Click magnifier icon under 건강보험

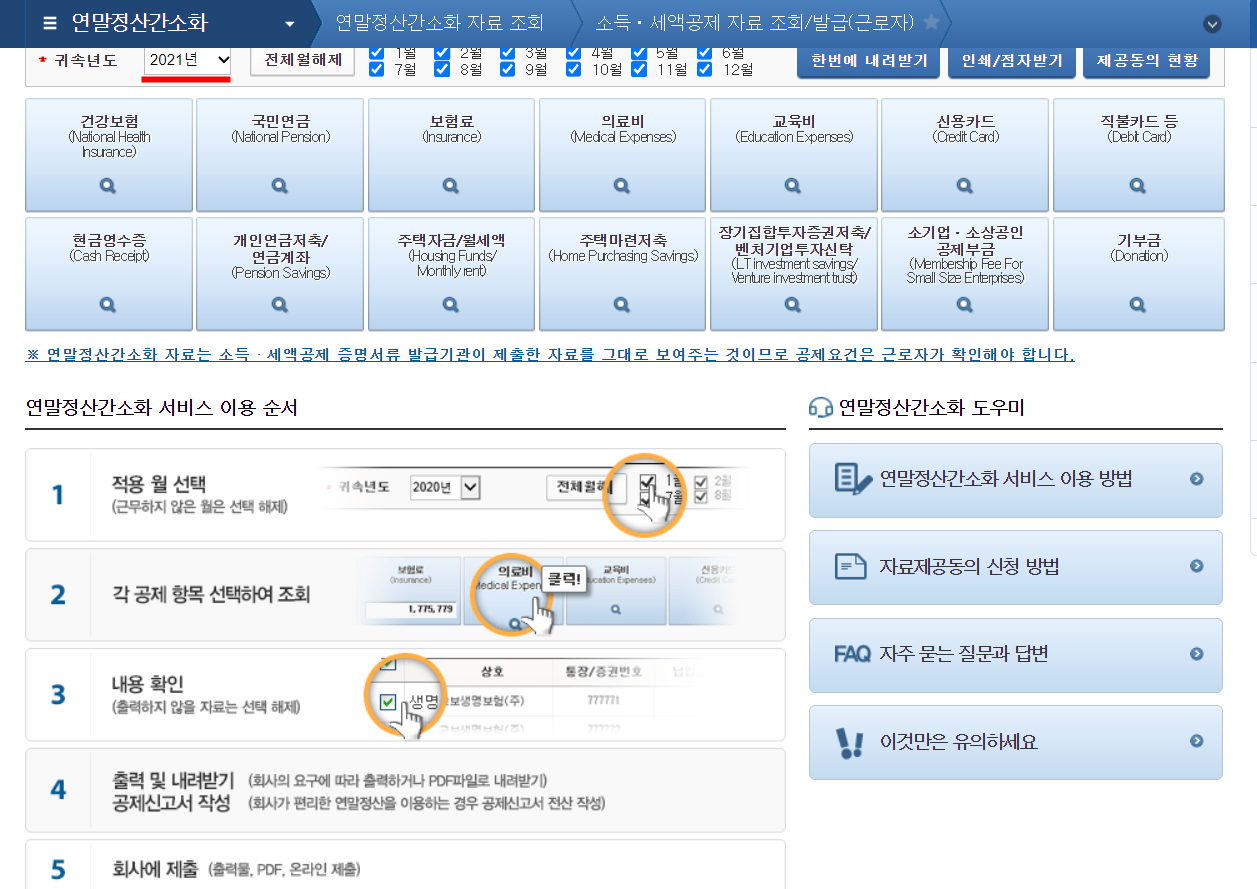[109, 186]
